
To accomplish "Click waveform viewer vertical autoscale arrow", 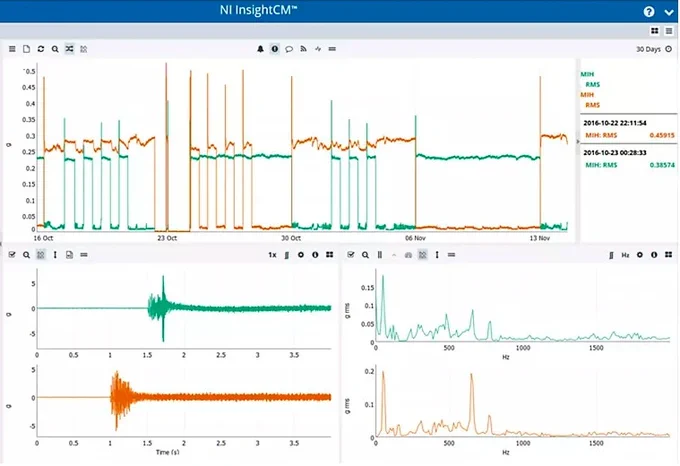I will coord(55,255).
